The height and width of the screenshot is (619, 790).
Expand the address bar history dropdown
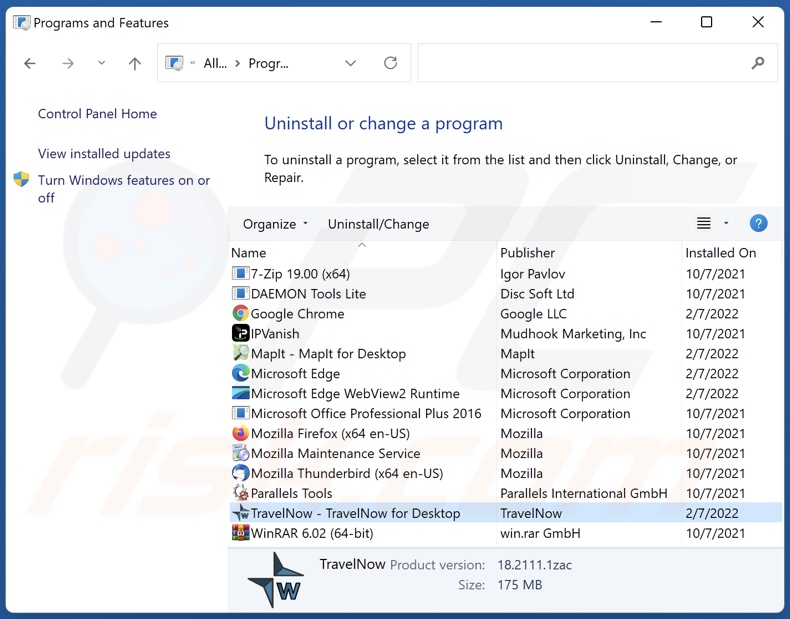pos(351,63)
